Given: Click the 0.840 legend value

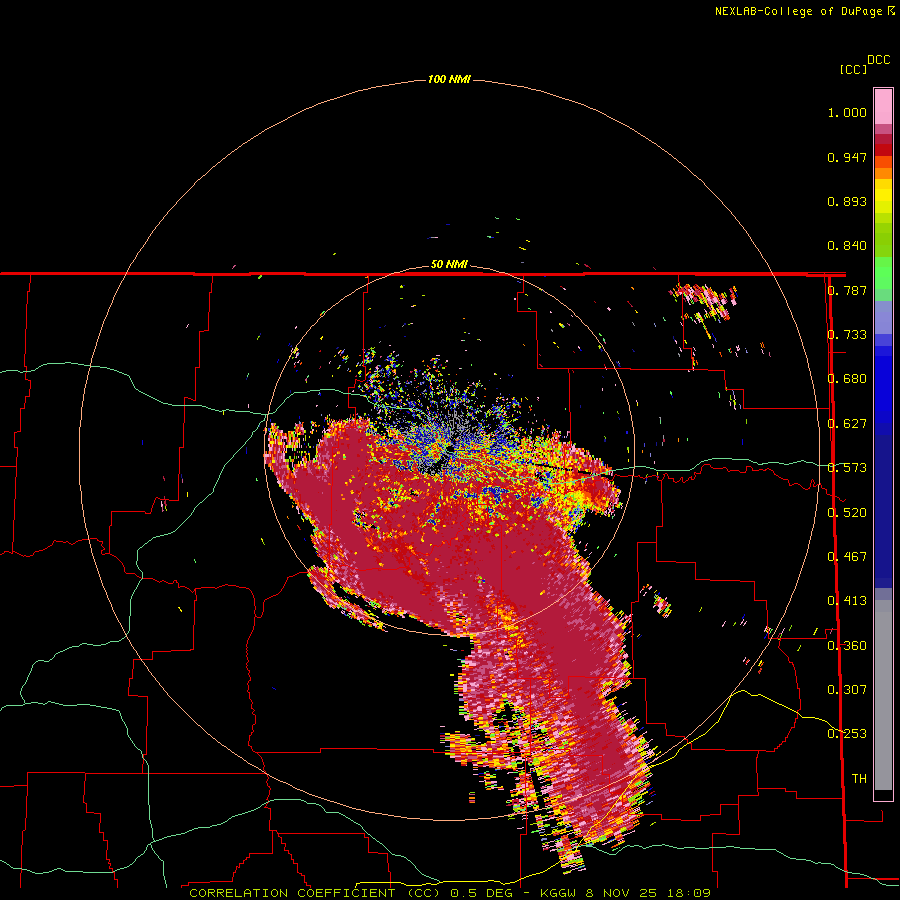Looking at the screenshot, I should pyautogui.click(x=847, y=246).
